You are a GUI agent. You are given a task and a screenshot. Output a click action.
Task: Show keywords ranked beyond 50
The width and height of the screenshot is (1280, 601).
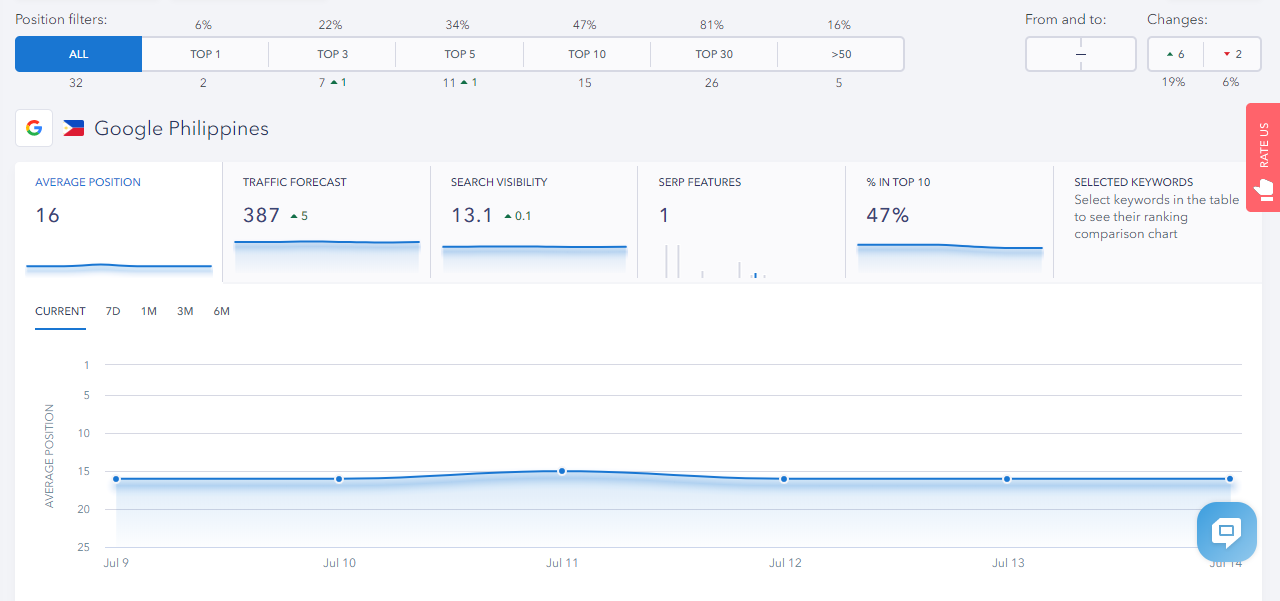pyautogui.click(x=840, y=54)
